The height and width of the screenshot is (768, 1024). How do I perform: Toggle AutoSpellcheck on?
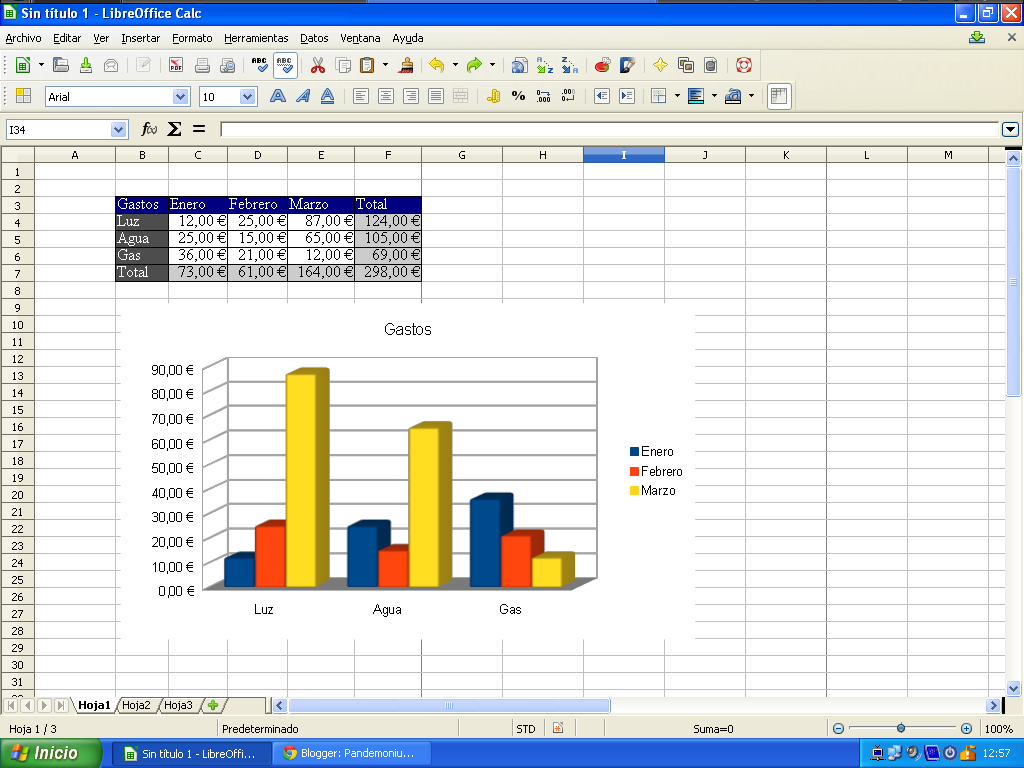[x=284, y=64]
